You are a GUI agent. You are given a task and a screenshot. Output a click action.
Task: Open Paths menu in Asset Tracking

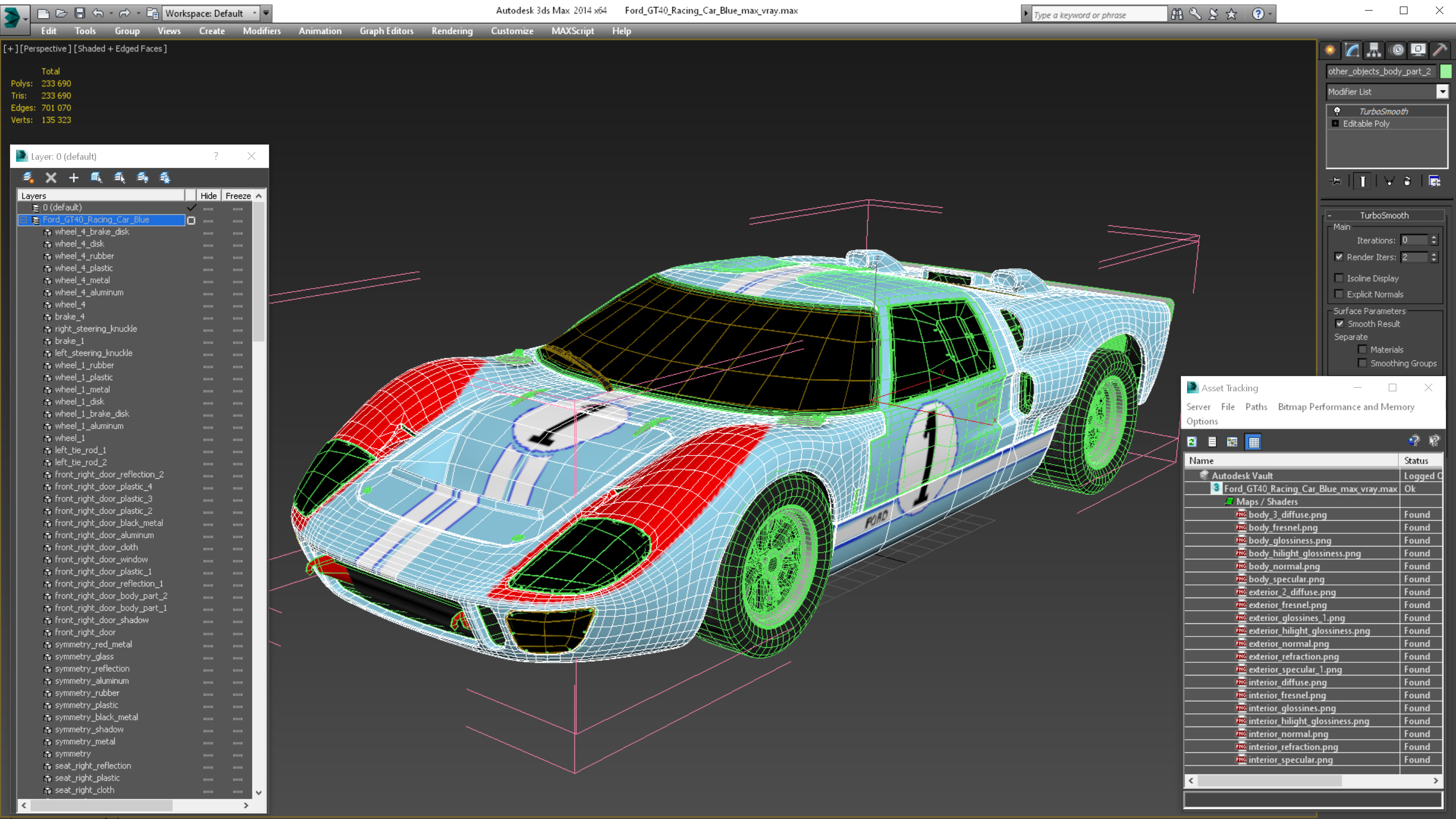point(1256,407)
